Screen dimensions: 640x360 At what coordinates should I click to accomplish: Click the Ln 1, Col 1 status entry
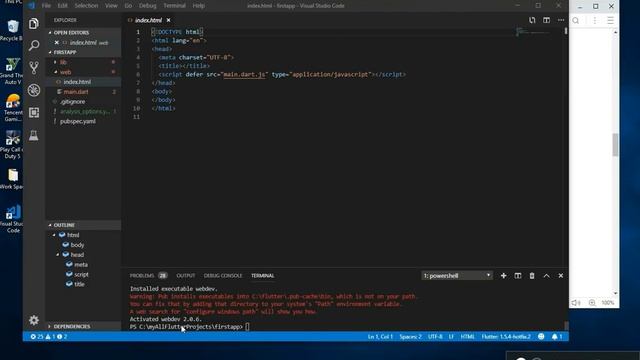(380, 337)
